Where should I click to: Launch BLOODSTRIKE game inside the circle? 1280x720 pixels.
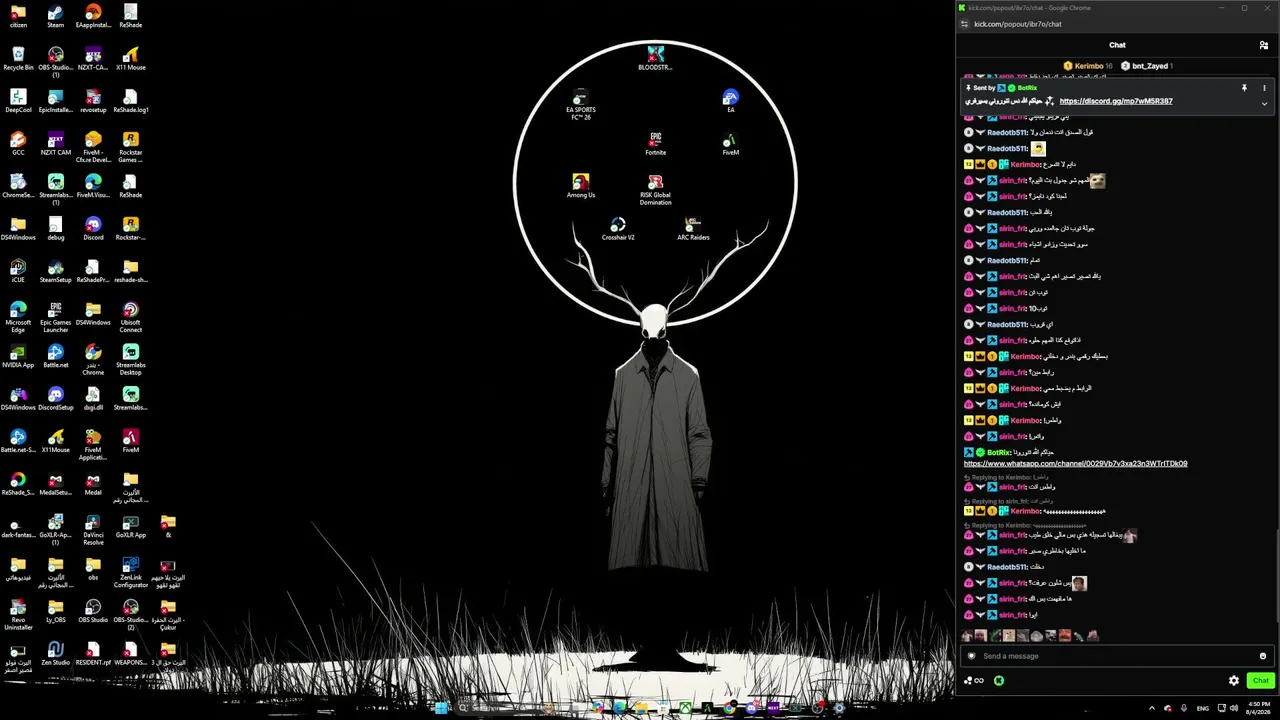click(655, 58)
